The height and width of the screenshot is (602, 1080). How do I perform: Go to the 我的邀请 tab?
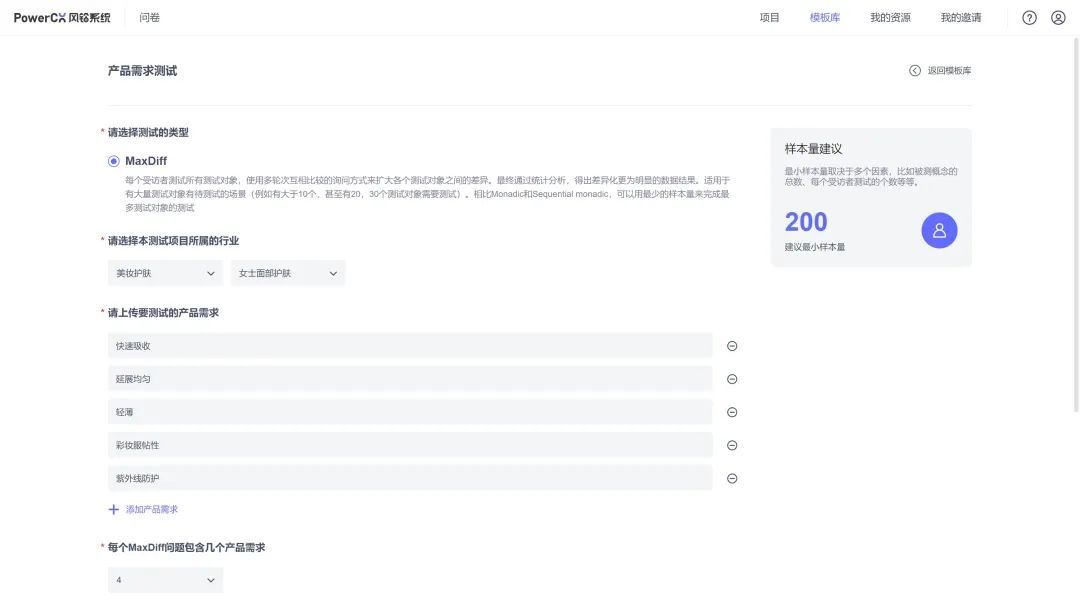[960, 18]
